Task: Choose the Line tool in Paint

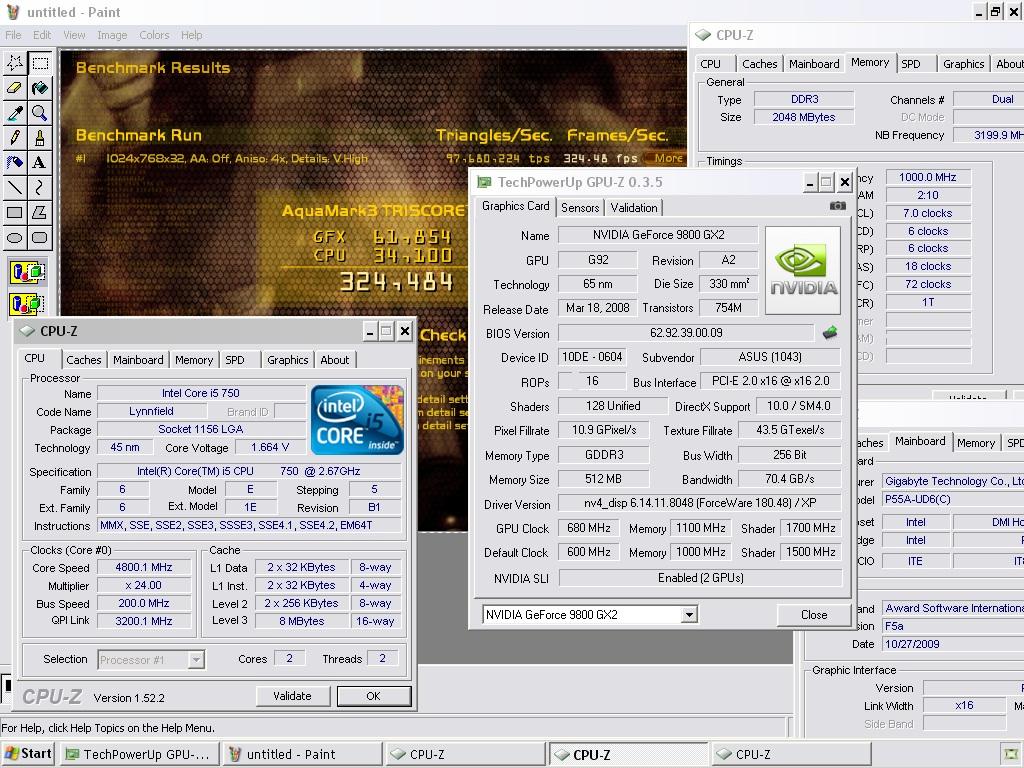Action: click(15, 187)
